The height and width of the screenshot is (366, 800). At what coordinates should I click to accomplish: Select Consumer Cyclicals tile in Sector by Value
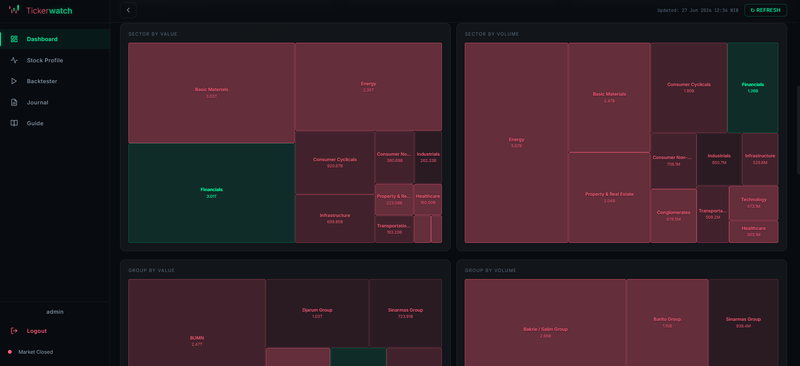click(335, 162)
